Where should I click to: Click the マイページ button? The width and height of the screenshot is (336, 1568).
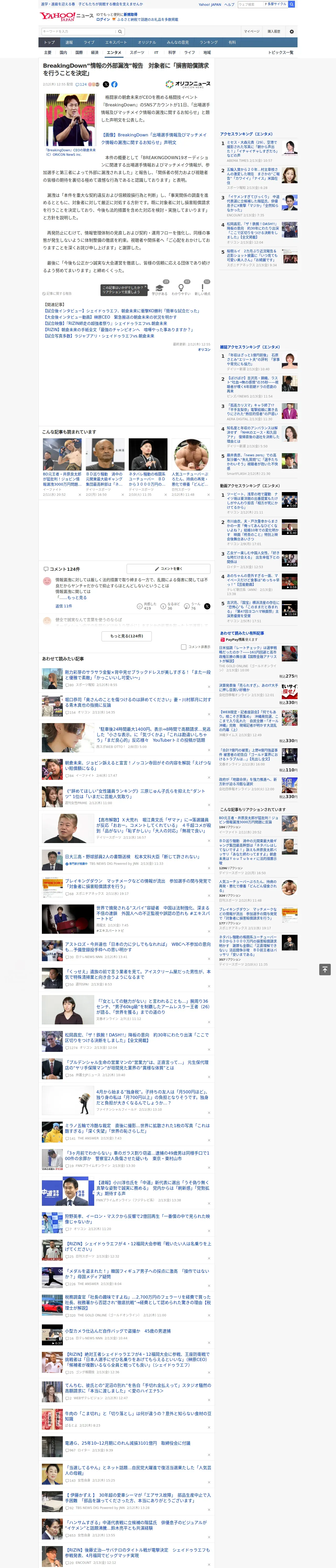[x=251, y=32]
